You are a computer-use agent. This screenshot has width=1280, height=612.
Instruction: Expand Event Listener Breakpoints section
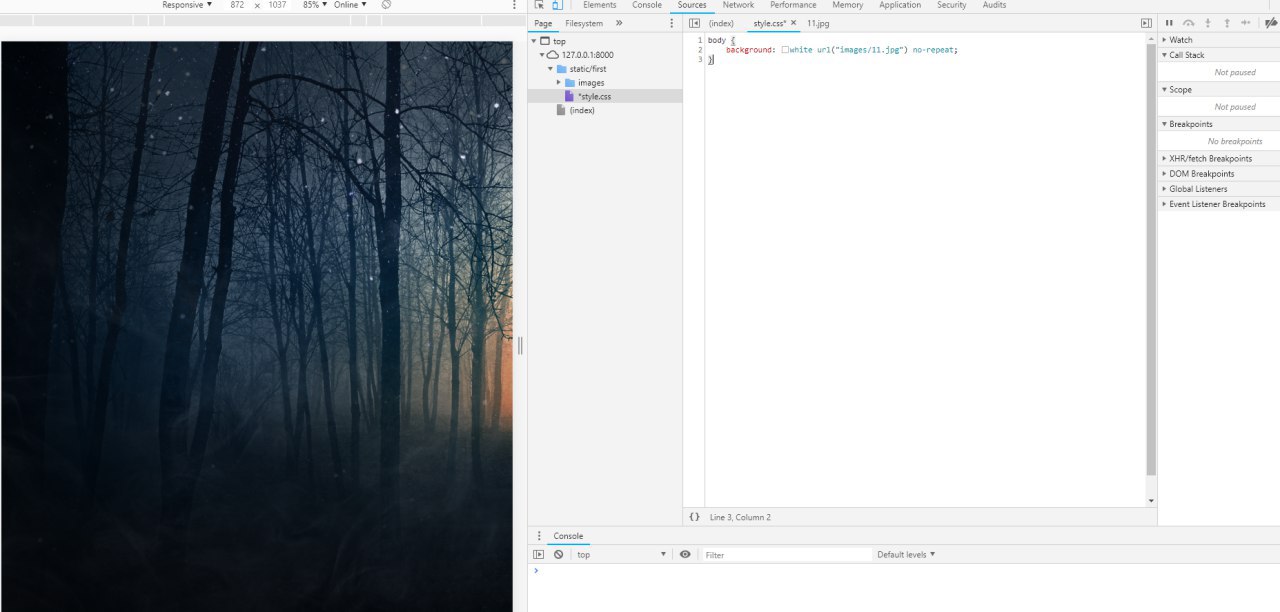tap(1219, 203)
